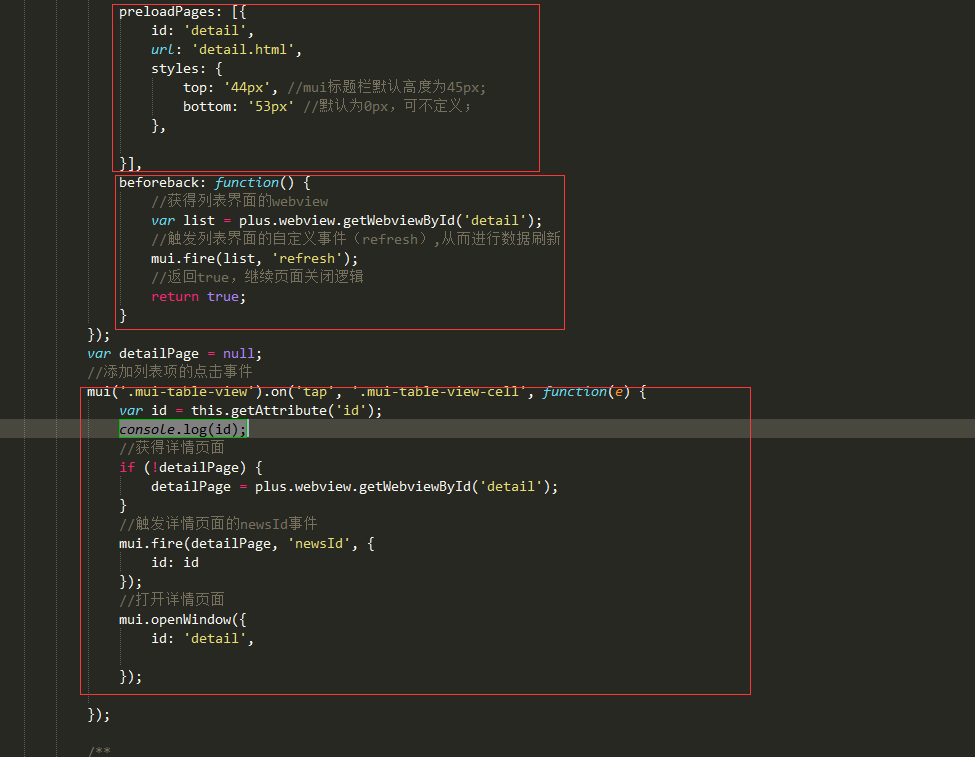Screen dimensions: 975x757
Task: Click the 'styles: {' line
Action: tap(187, 68)
